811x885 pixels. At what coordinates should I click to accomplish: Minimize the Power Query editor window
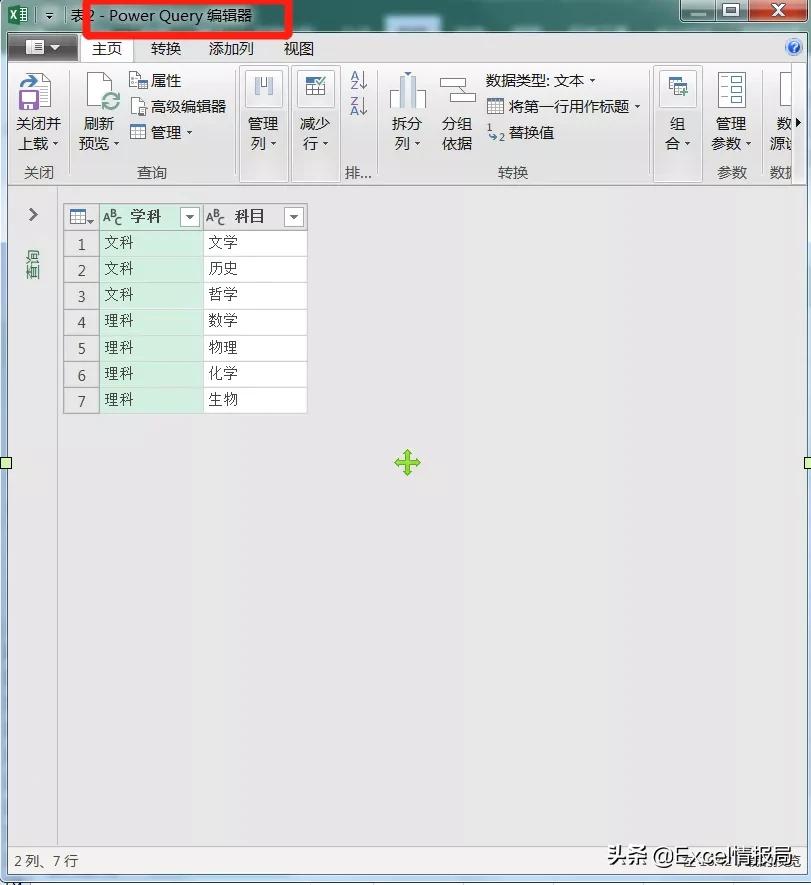coord(699,11)
